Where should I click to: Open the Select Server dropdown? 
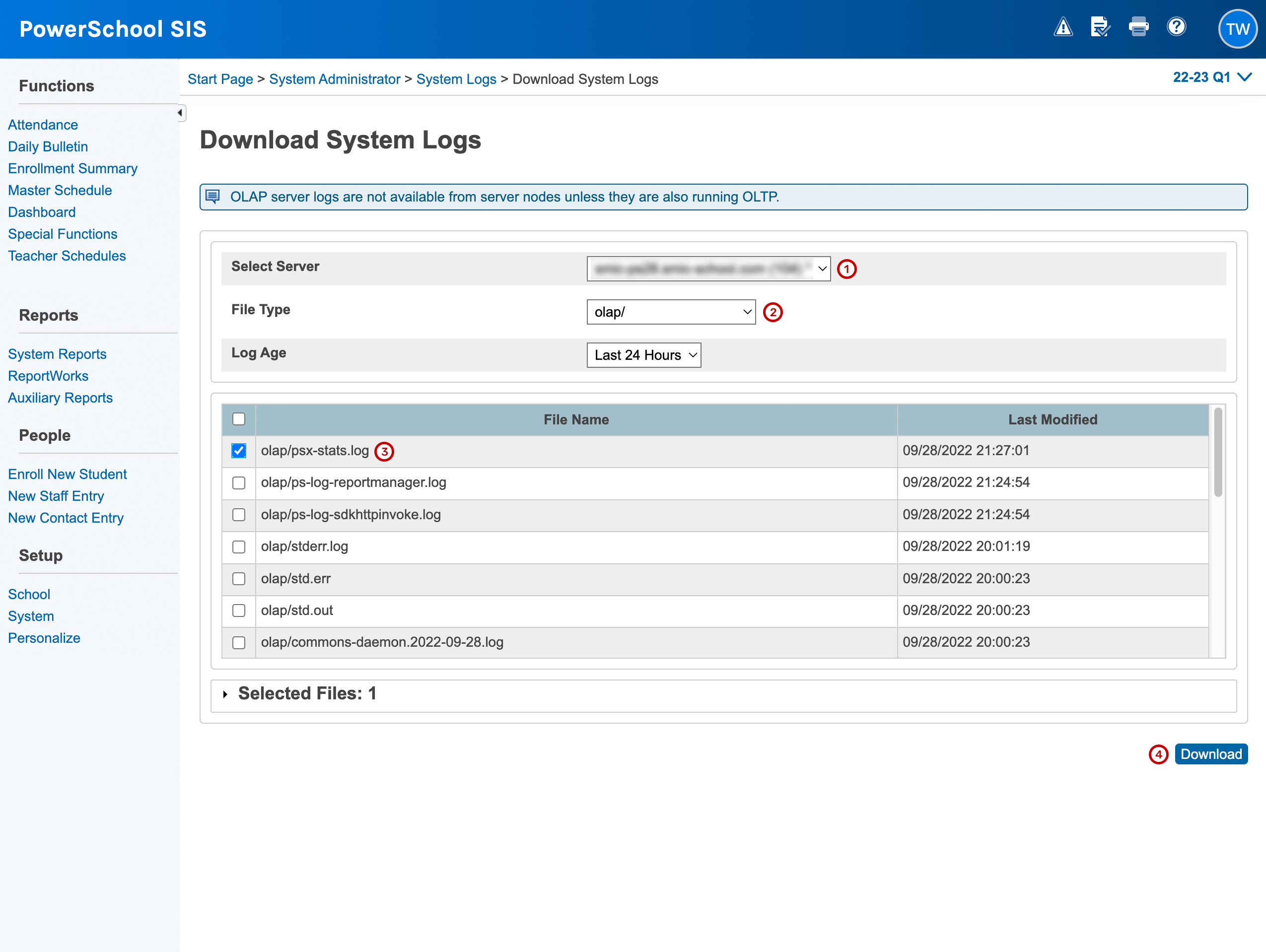pos(708,269)
